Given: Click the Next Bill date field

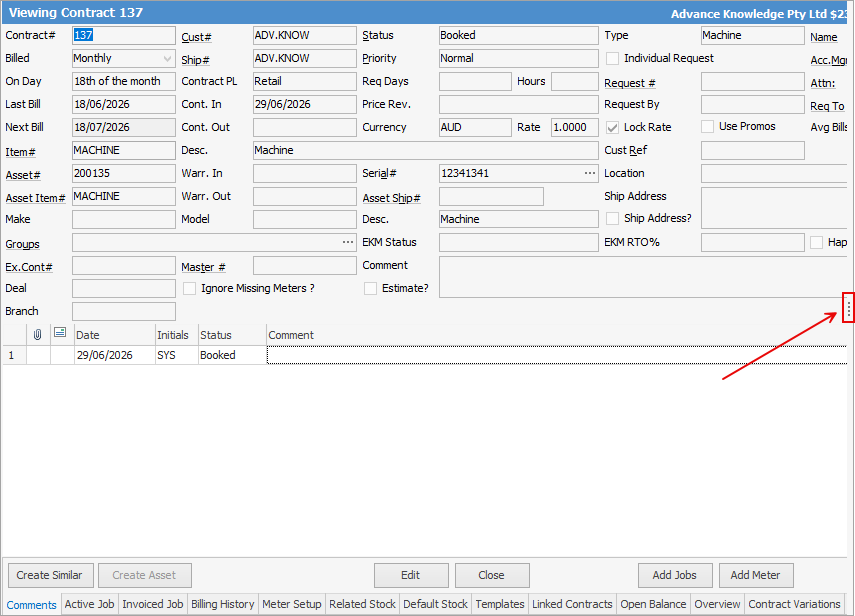Looking at the screenshot, I should [124, 127].
